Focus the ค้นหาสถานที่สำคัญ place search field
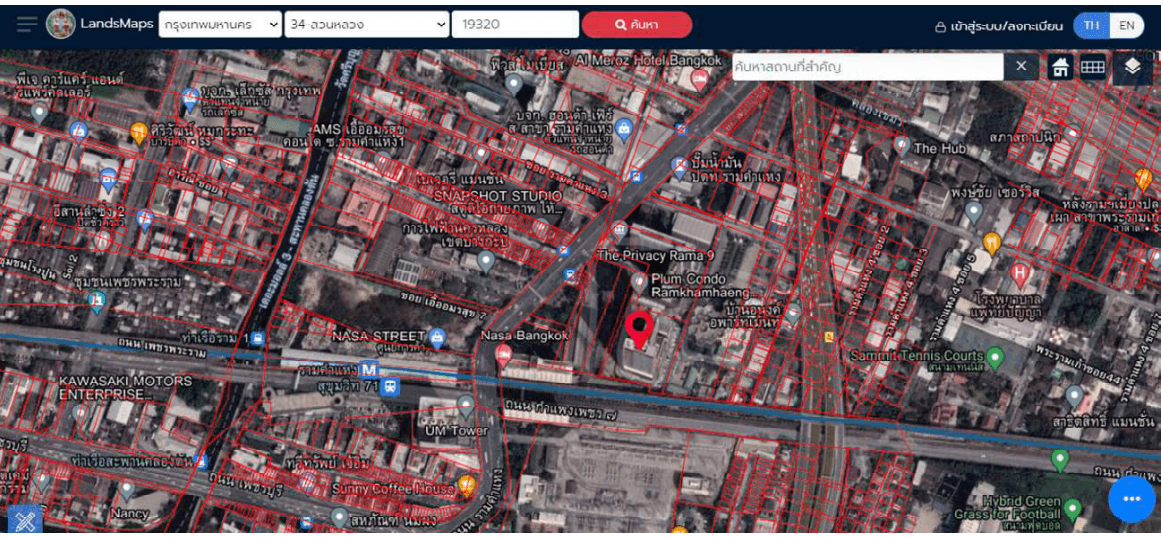Screen dimensions: 1161x537 click(x=867, y=67)
